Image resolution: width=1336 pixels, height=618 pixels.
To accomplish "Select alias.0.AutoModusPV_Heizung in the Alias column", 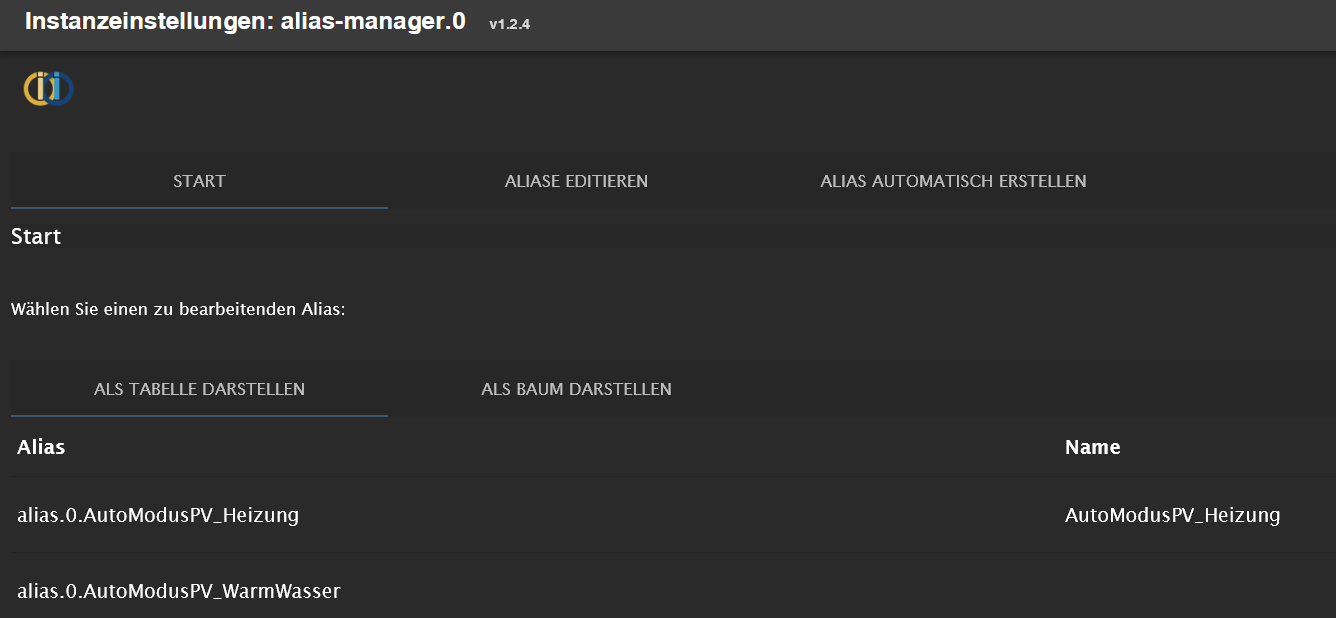I will click(158, 515).
